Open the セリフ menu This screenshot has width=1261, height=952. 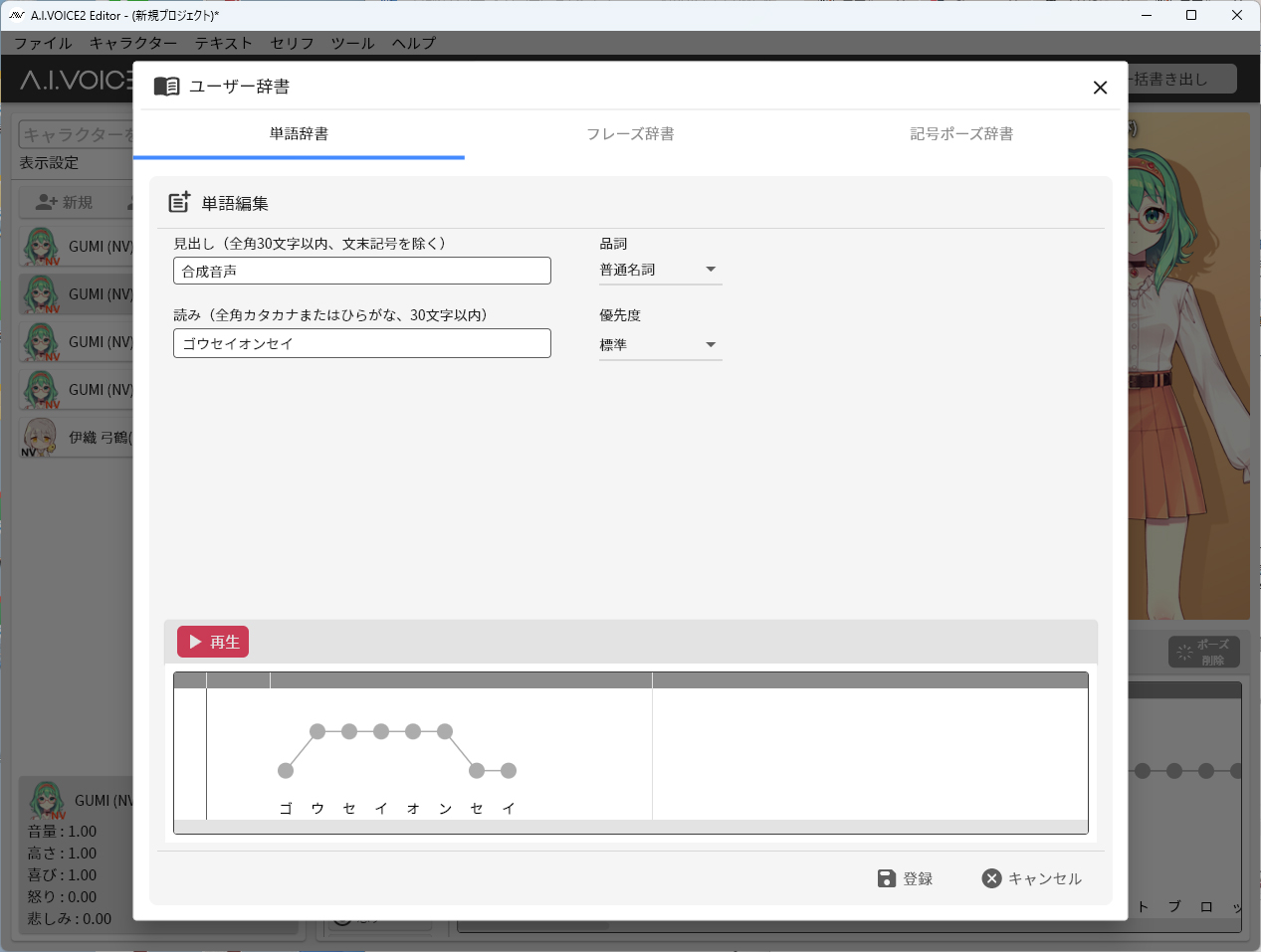(293, 43)
